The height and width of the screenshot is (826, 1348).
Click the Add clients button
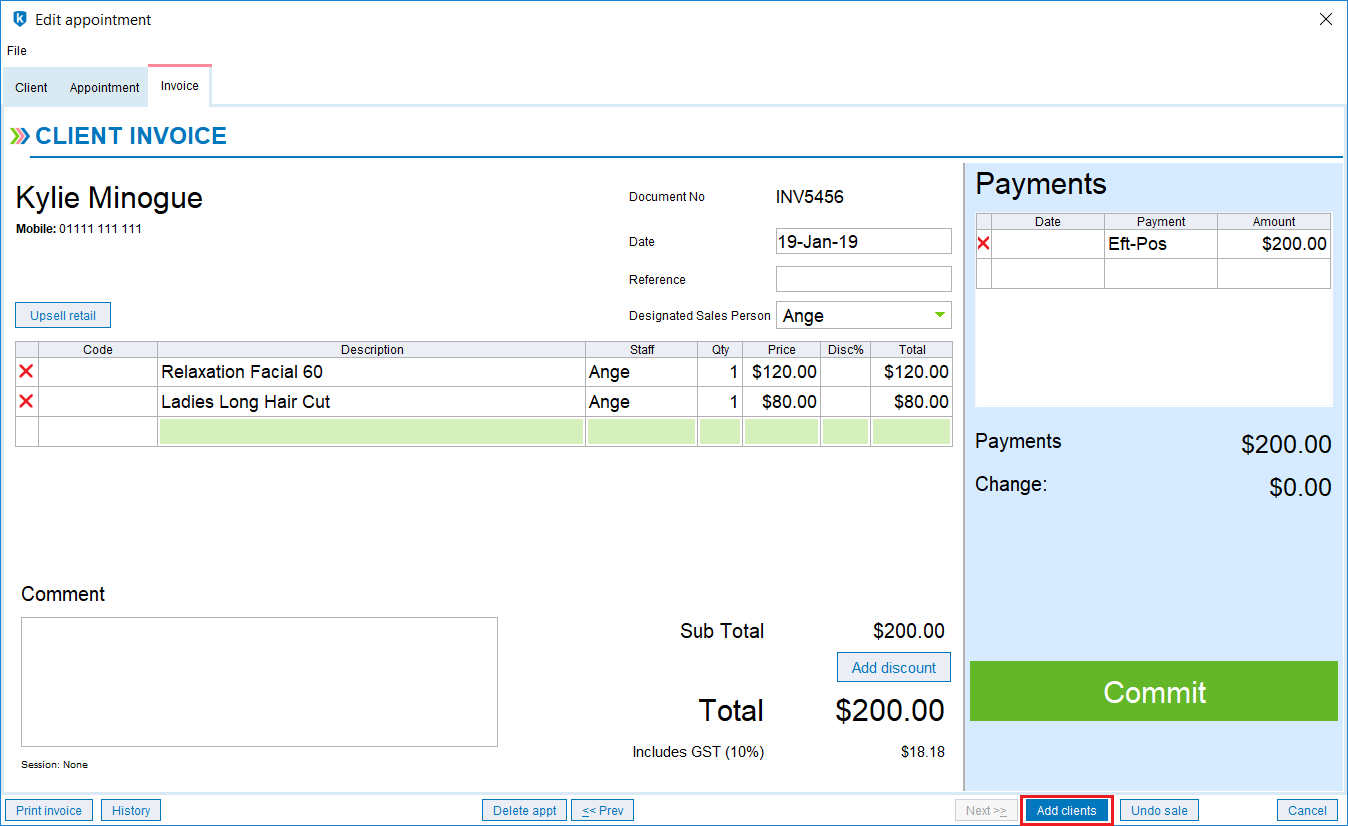click(x=1067, y=810)
